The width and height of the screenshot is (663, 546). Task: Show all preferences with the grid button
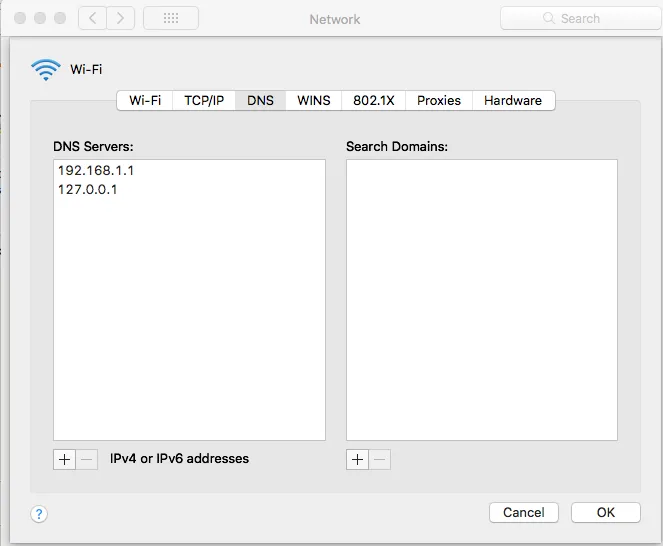171,18
